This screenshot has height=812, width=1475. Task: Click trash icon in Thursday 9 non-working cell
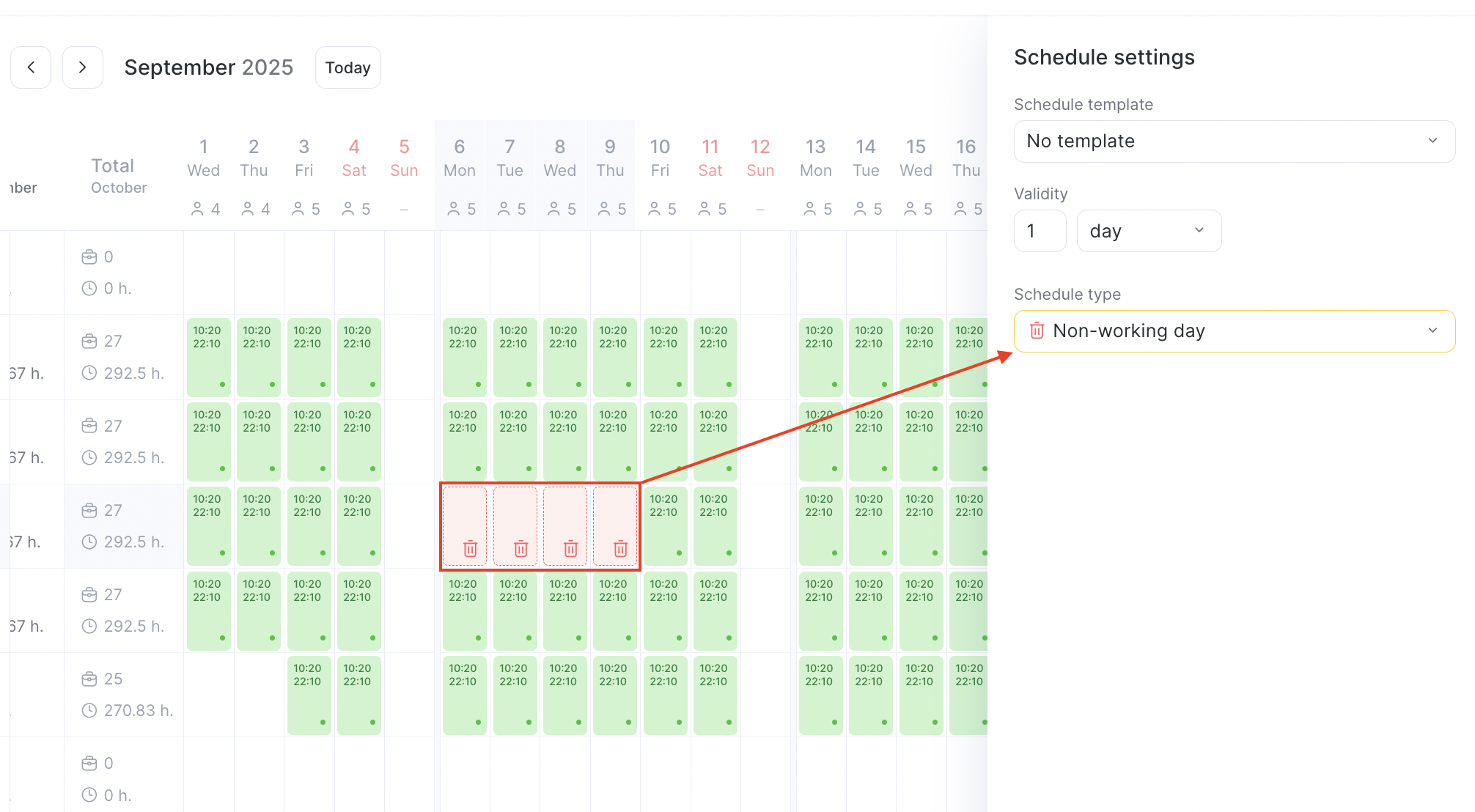tap(620, 548)
